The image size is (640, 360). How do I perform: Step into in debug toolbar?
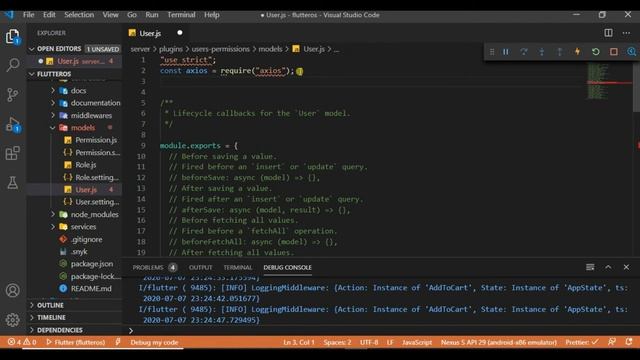(x=542, y=52)
